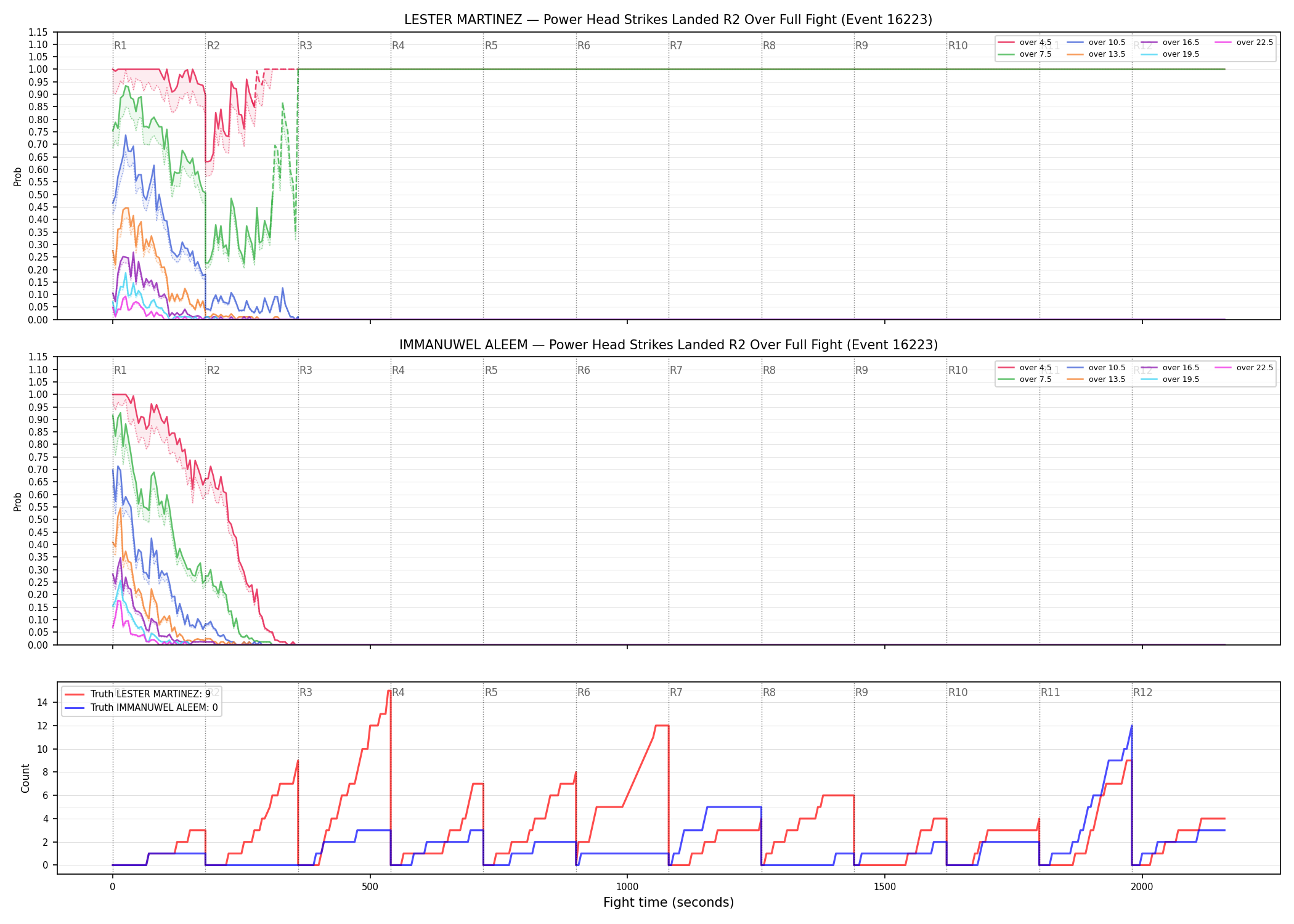Click R9 round label in Immanuwel Aleem chart

tap(861, 370)
